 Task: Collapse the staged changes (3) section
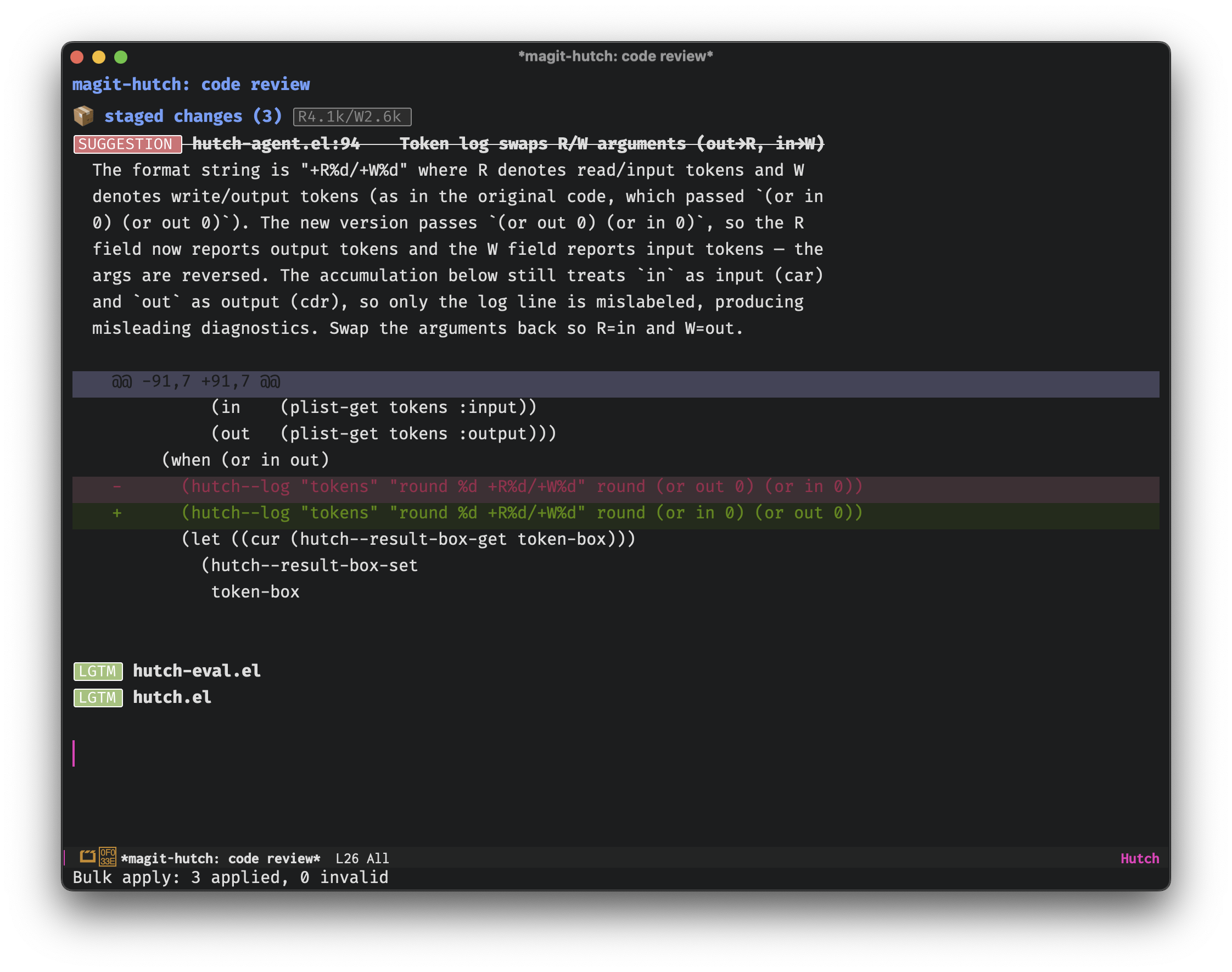coord(193,116)
